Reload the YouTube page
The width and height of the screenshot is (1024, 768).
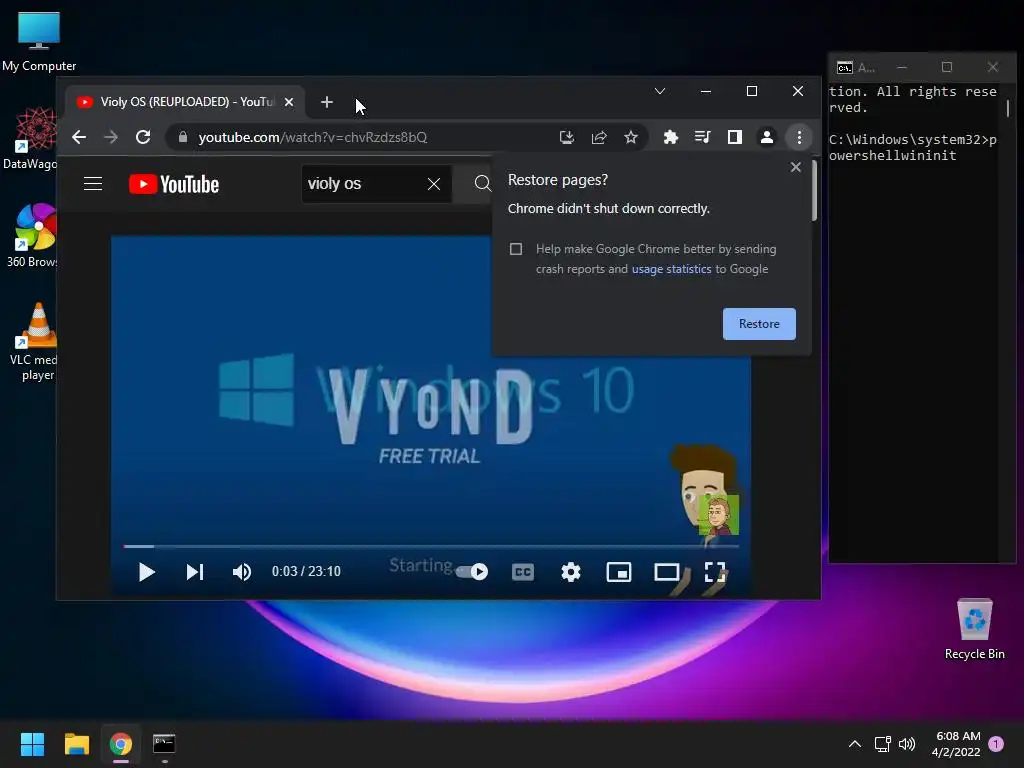pyautogui.click(x=143, y=137)
